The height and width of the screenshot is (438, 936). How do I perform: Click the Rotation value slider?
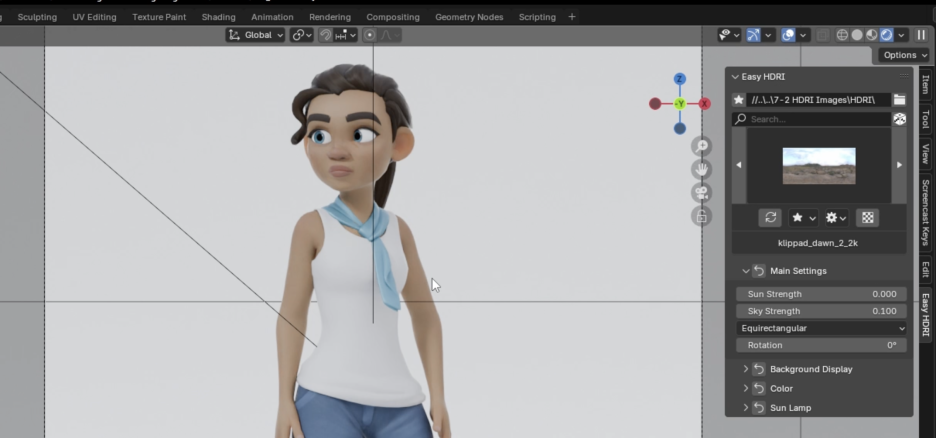[x=821, y=345]
